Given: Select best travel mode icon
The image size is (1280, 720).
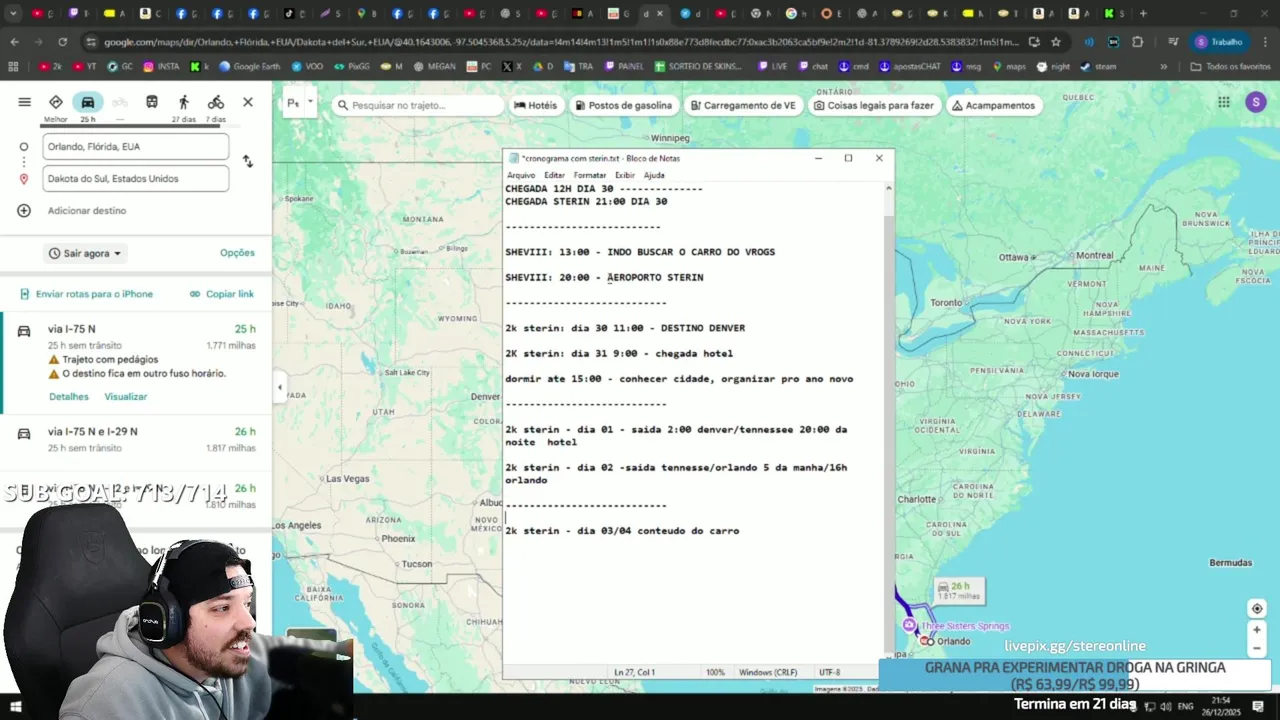Looking at the screenshot, I should pyautogui.click(x=56, y=102).
